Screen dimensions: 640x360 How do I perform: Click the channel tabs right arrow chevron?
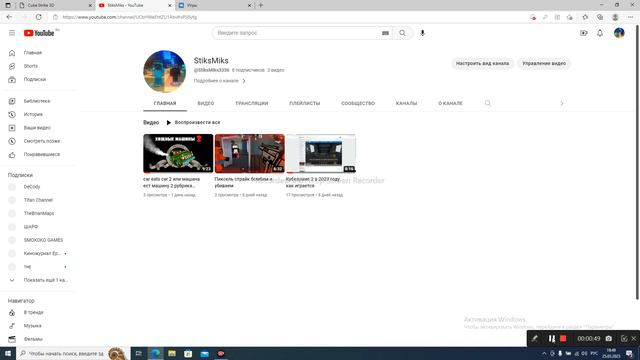[562, 103]
